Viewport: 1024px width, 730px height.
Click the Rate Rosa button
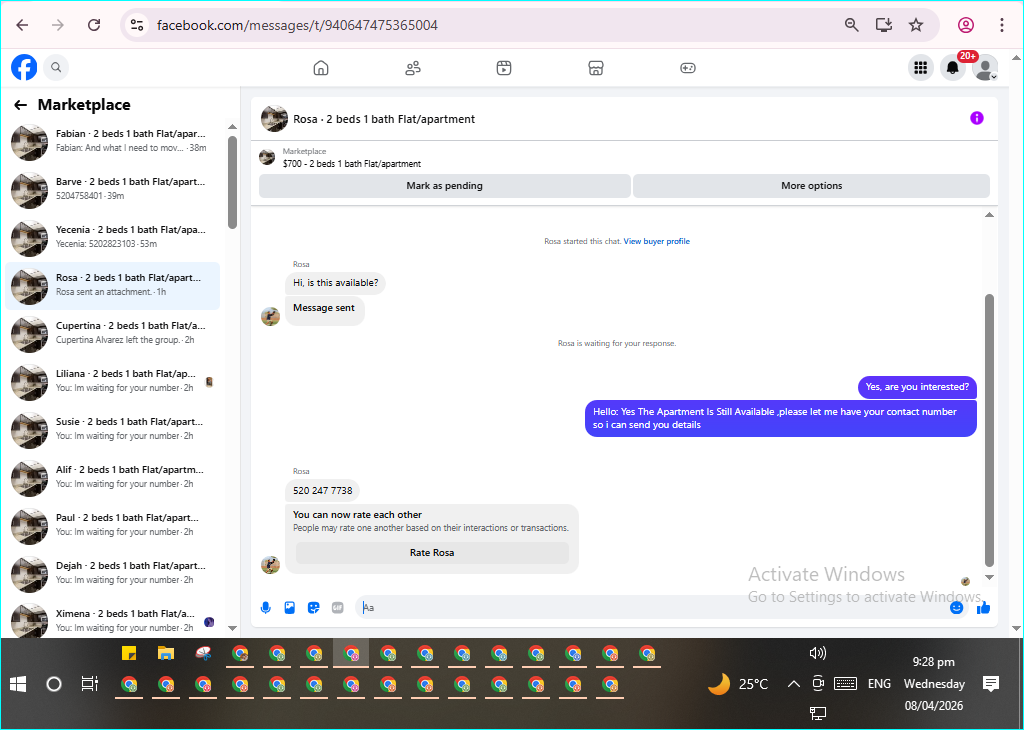coord(432,552)
